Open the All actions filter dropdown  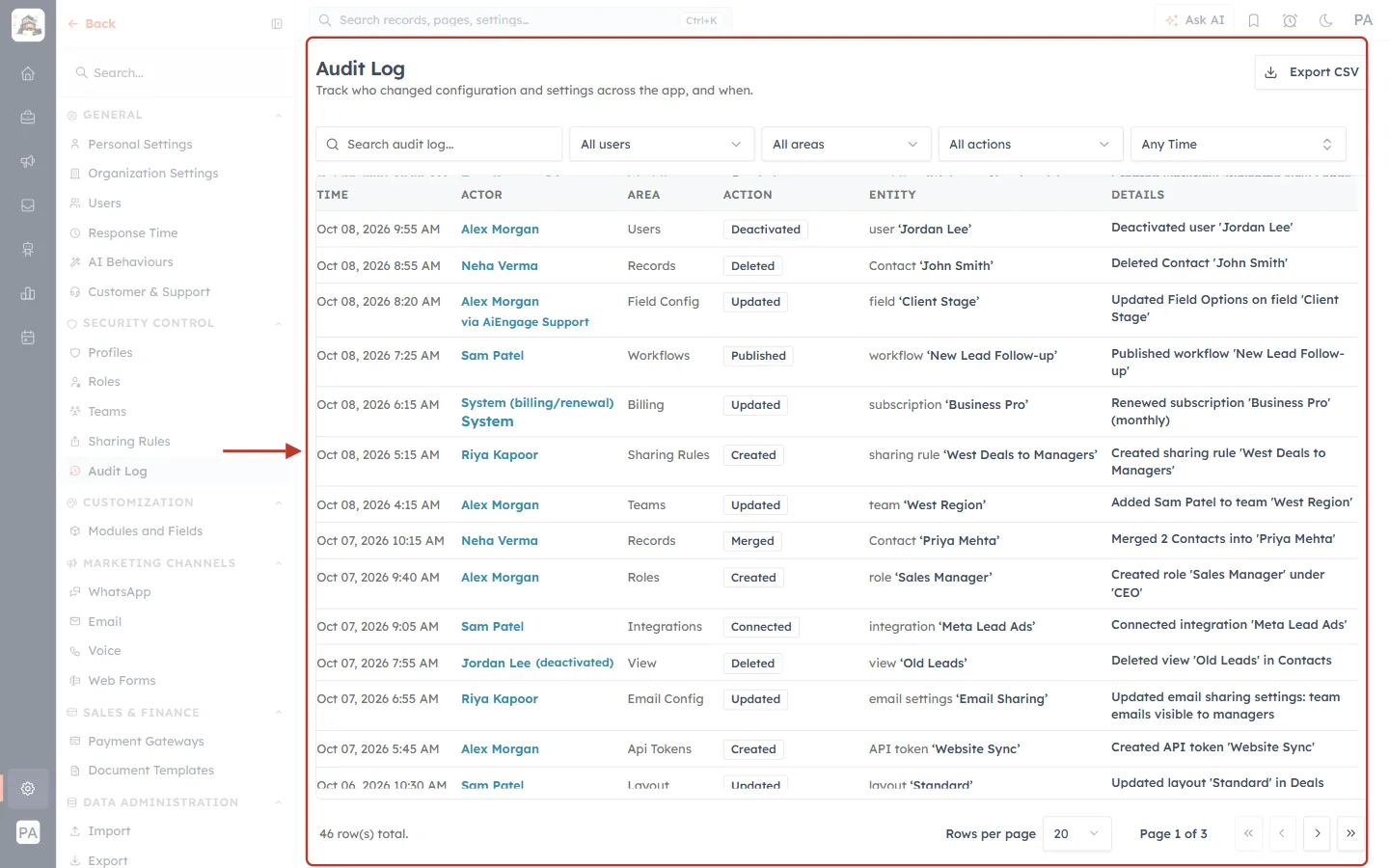point(1030,145)
